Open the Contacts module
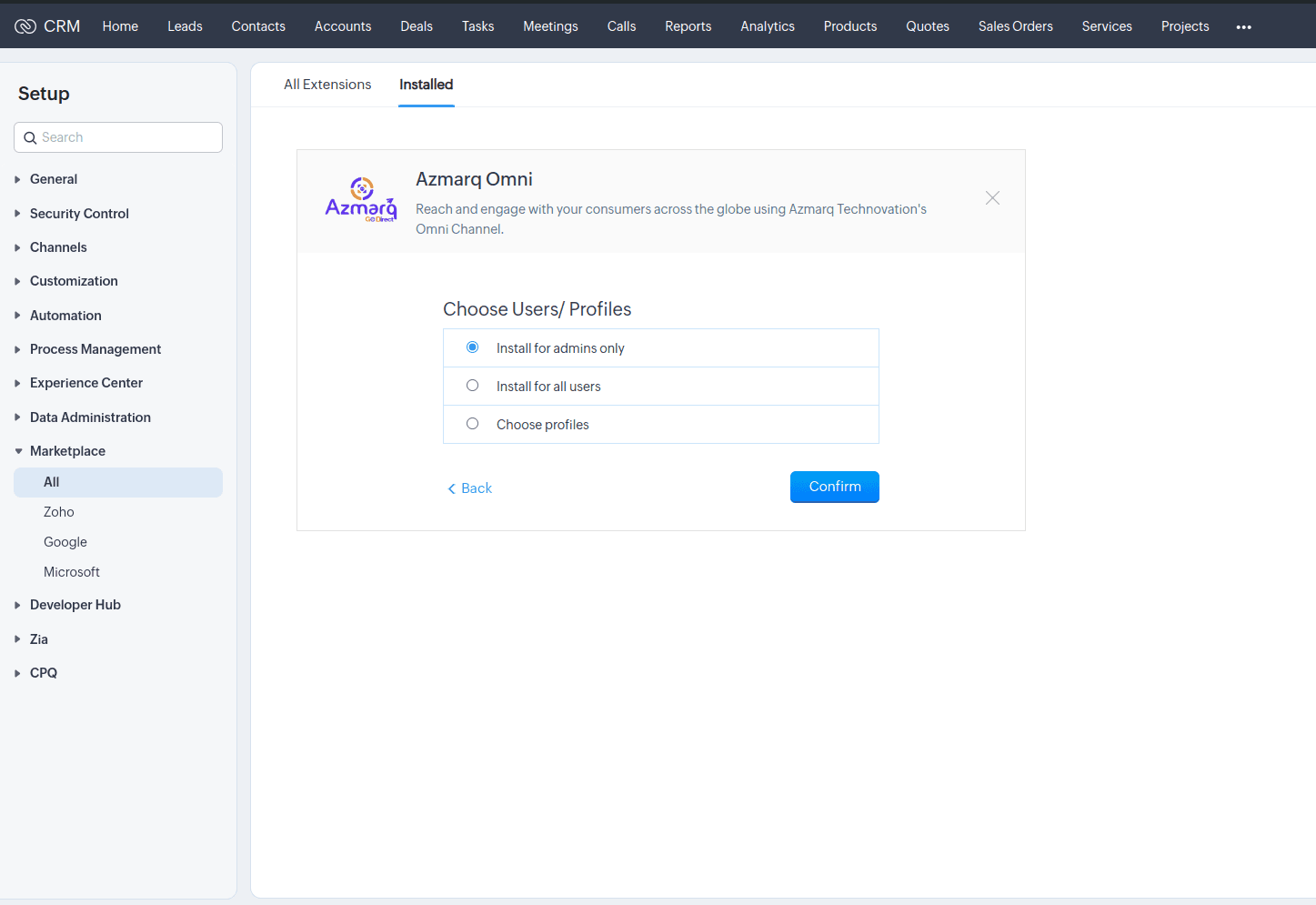 258,26
